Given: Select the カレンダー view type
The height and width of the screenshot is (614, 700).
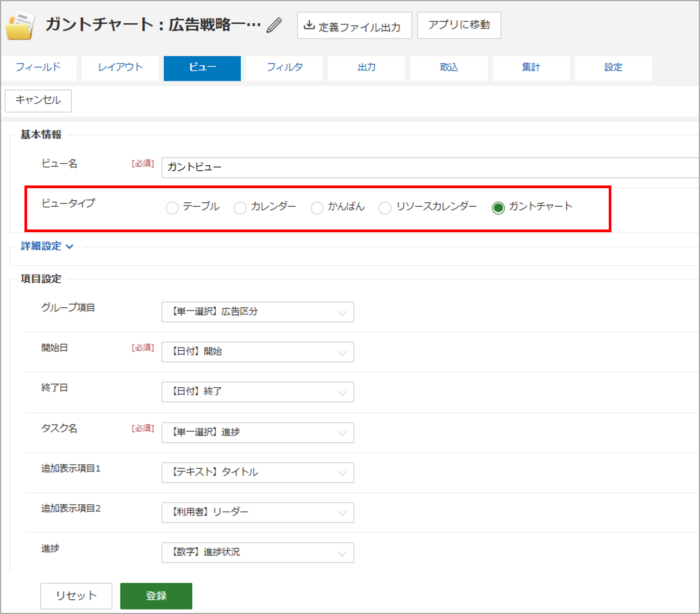Looking at the screenshot, I should tap(240, 208).
